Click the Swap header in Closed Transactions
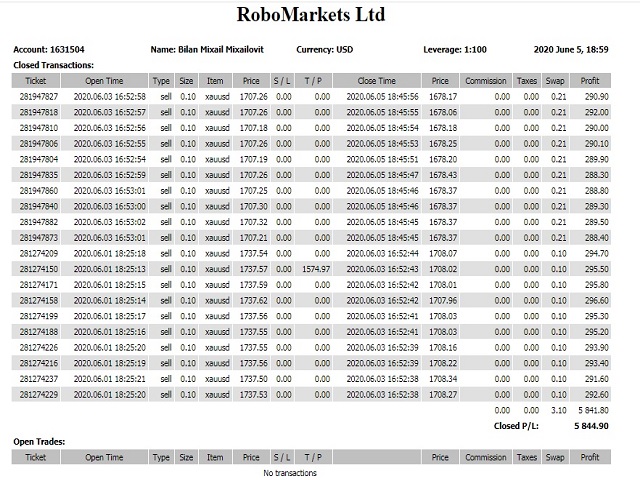640x480 pixels. click(555, 81)
